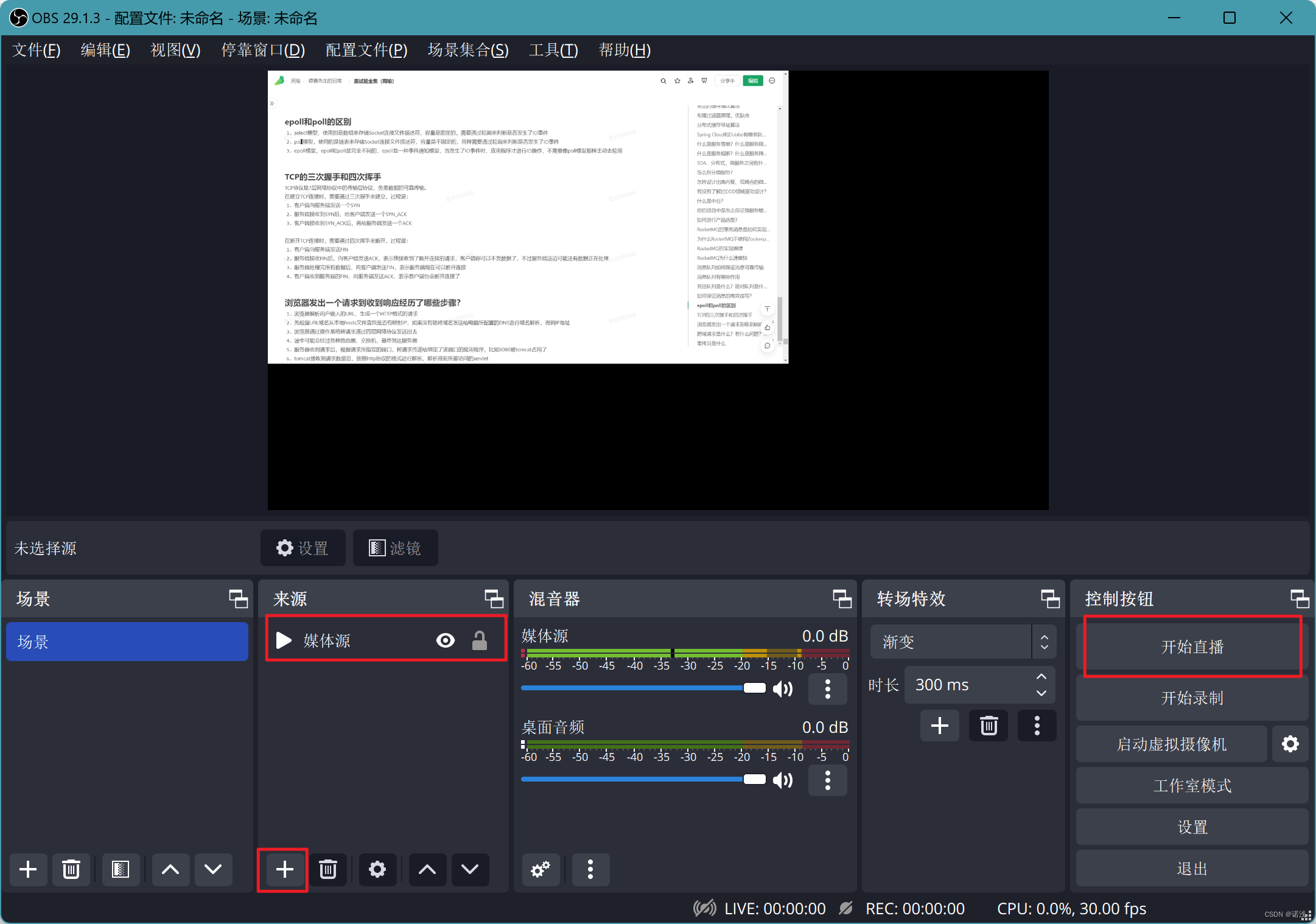
Task: Undock the 场景 panel
Action: (238, 599)
